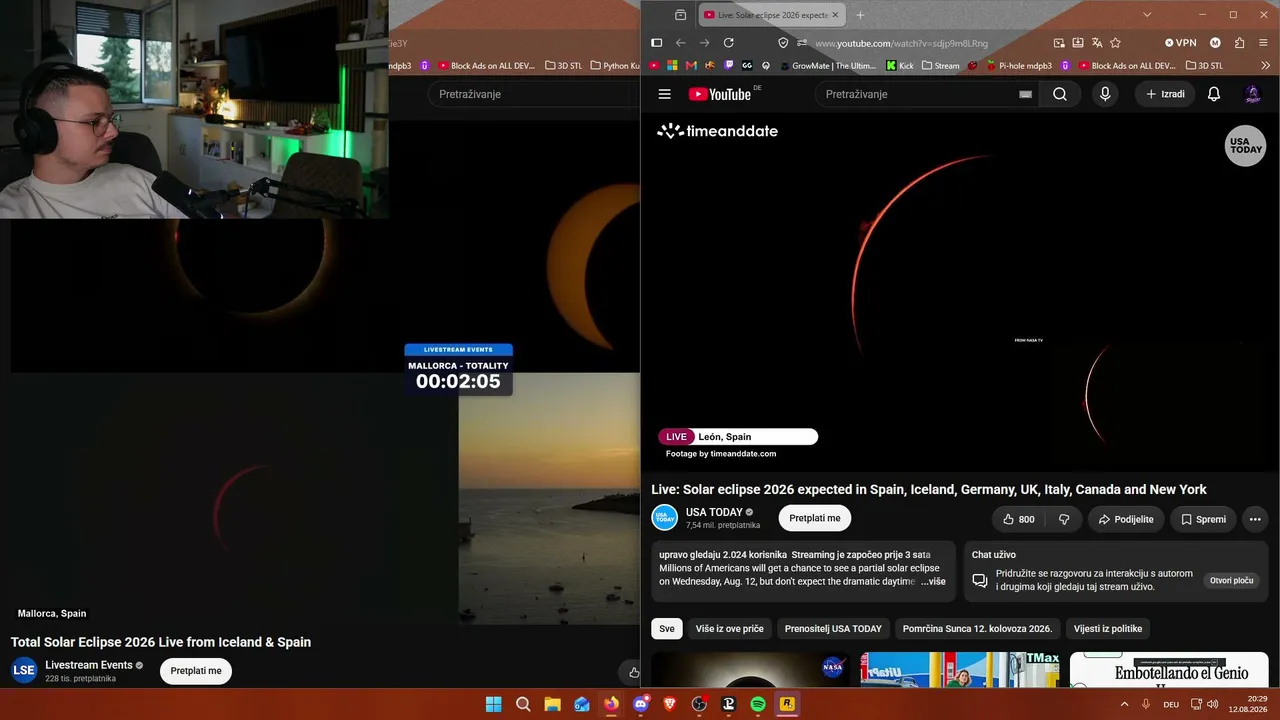Select the Više iz ove priče chip
The width and height of the screenshot is (1280, 720).
click(x=730, y=629)
